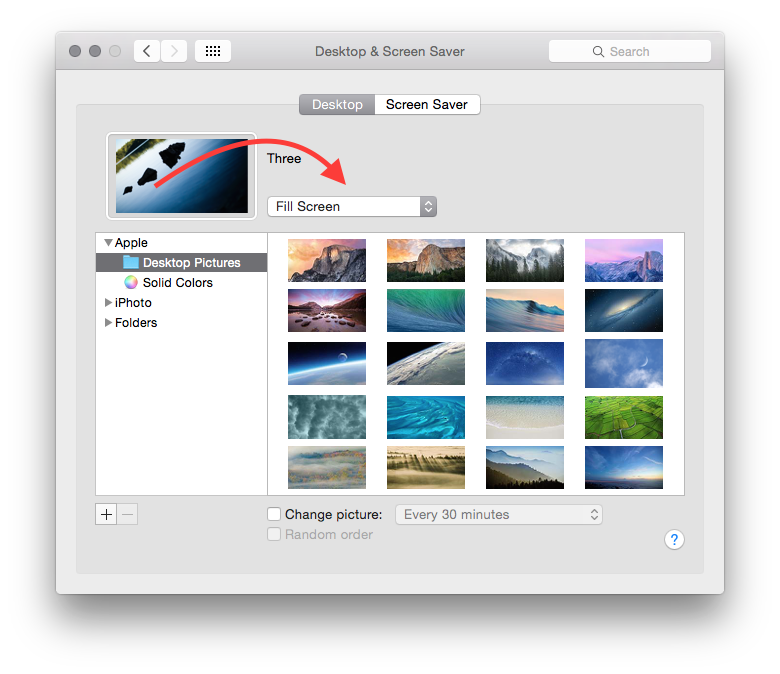Choose the gray storm clouds wallpaper
The height and width of the screenshot is (674, 780).
pyautogui.click(x=327, y=417)
